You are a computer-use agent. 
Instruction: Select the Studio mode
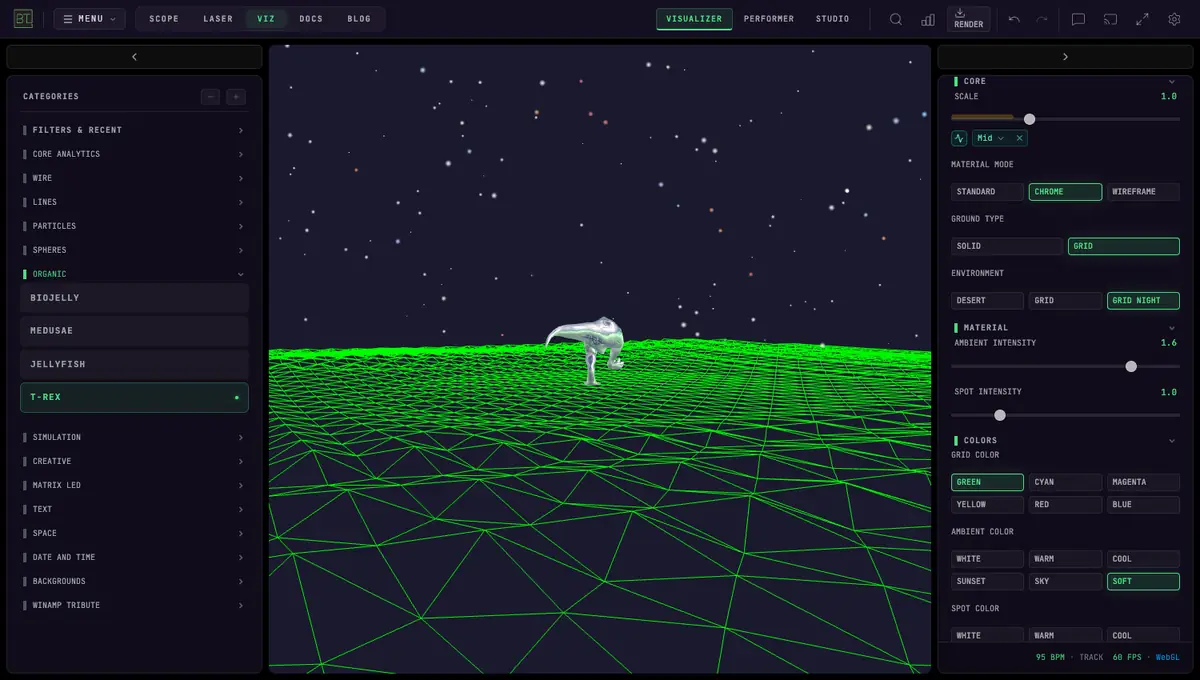(832, 19)
